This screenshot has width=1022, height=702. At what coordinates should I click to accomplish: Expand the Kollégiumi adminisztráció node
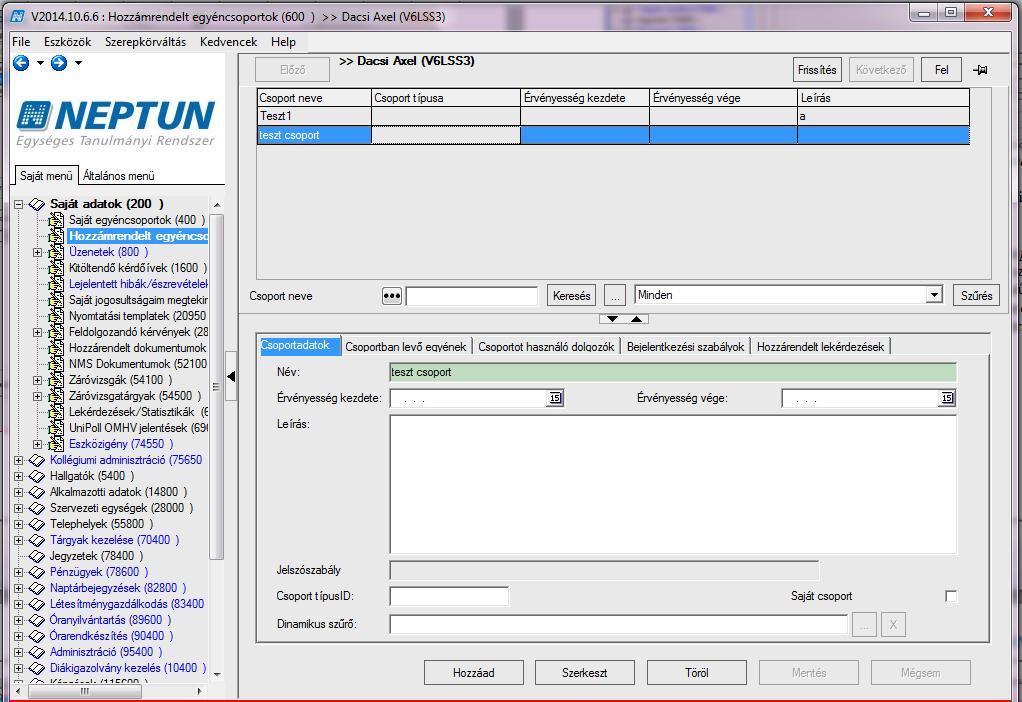coord(18,460)
